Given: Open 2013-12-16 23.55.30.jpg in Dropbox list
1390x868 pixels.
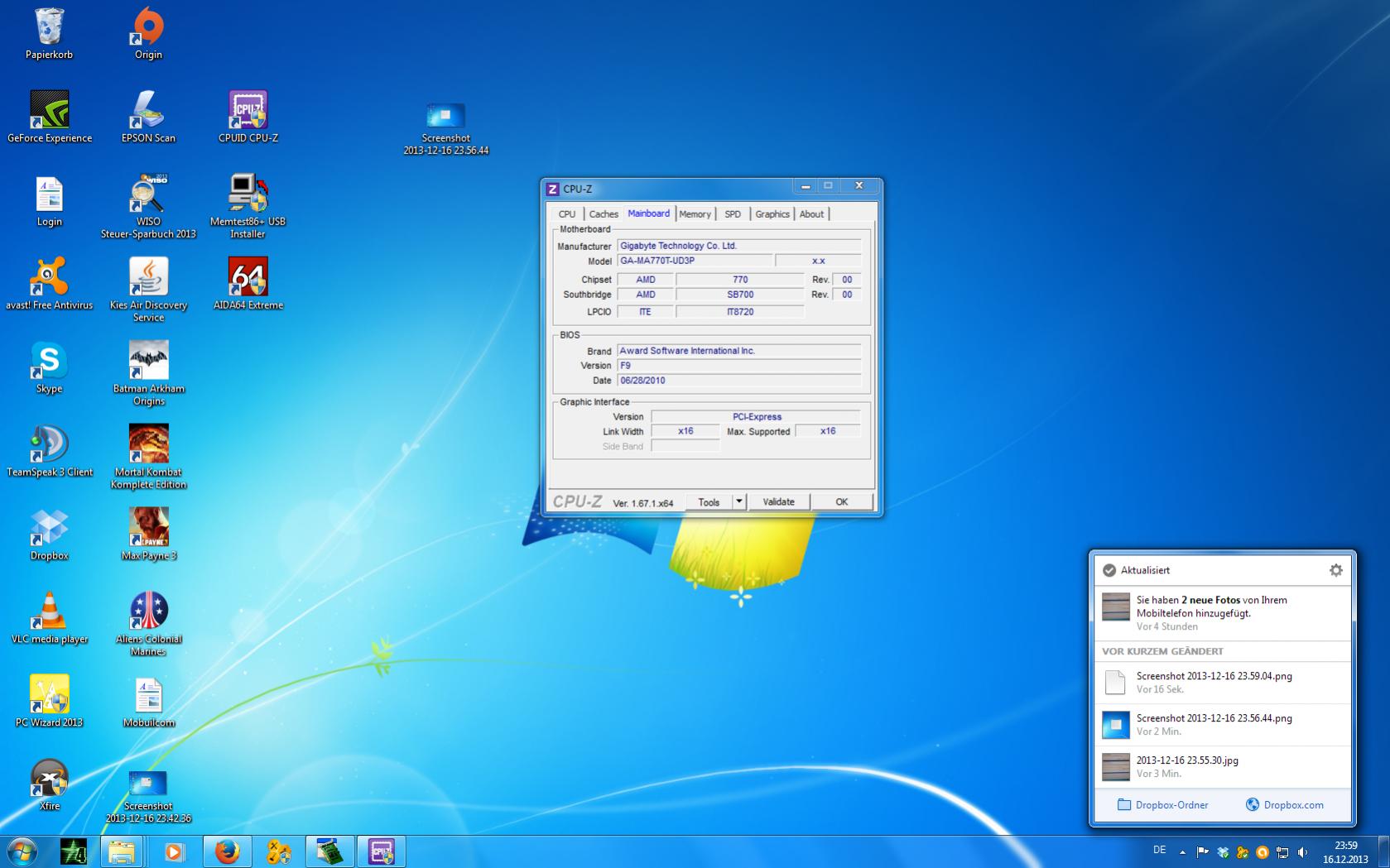Looking at the screenshot, I should [x=1222, y=767].
